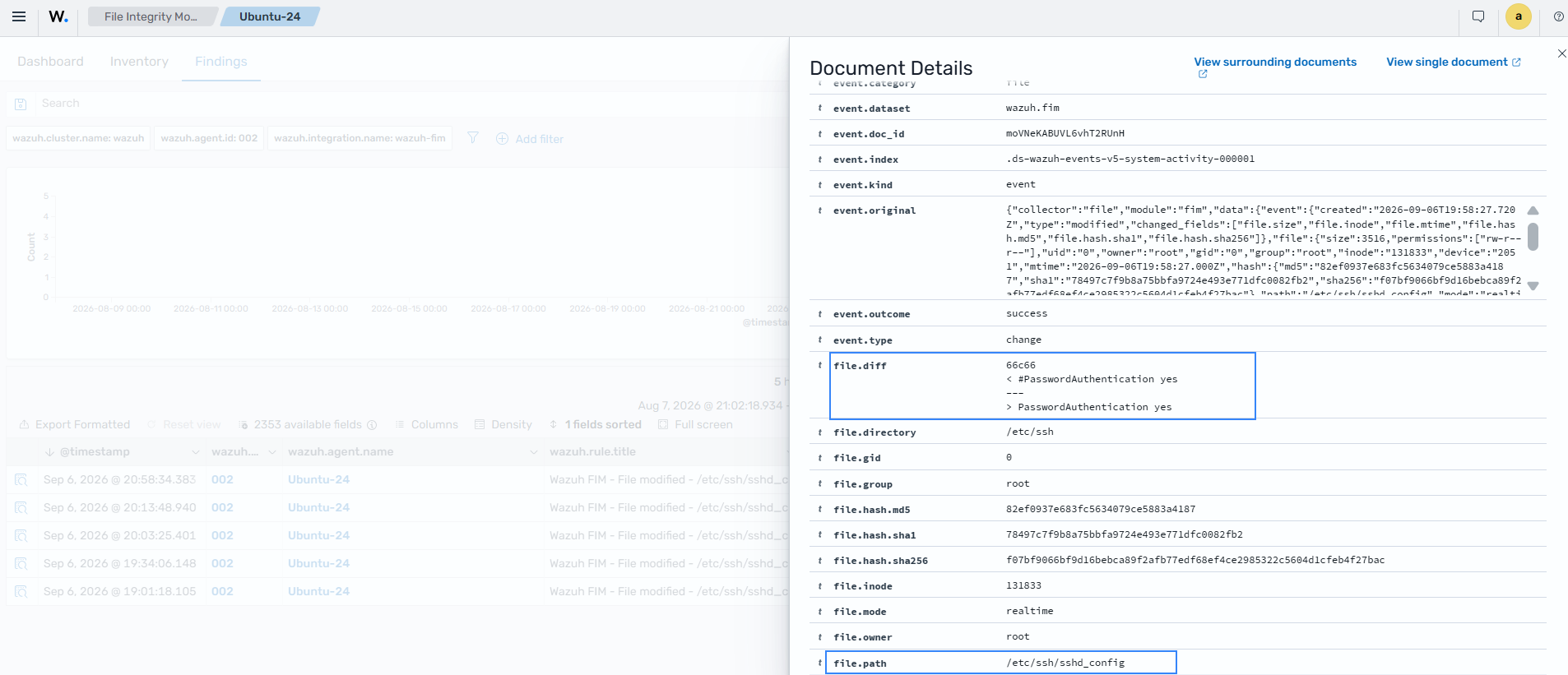Click the event.original field type icon

(x=820, y=210)
